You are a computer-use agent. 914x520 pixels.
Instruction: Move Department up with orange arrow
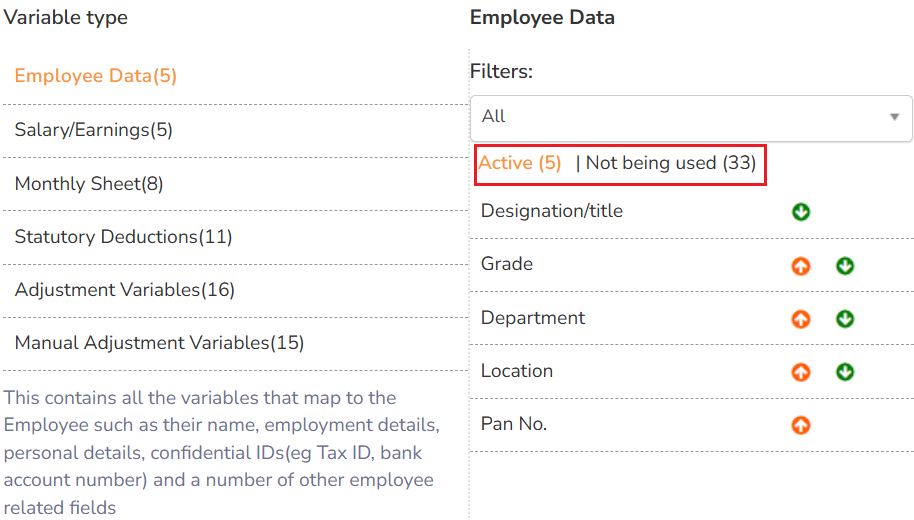[x=801, y=319]
